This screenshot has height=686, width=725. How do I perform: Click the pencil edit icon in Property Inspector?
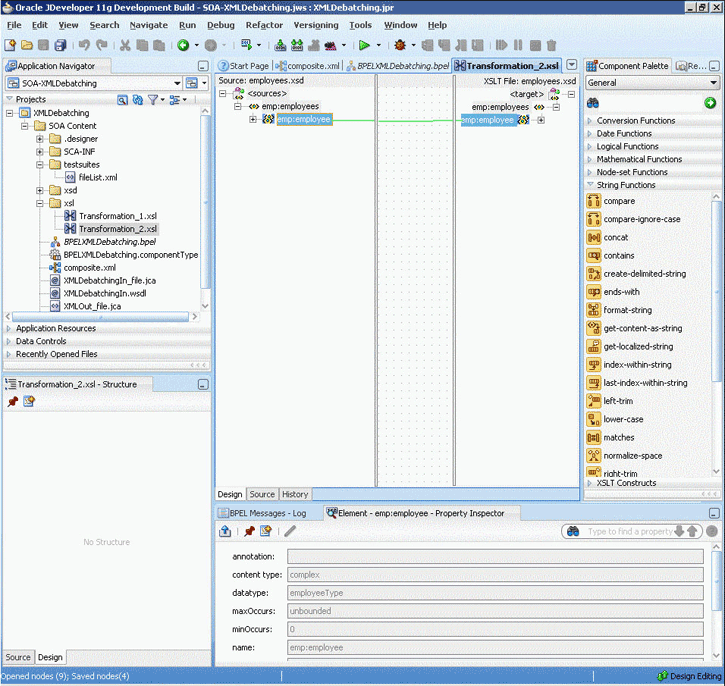click(290, 531)
